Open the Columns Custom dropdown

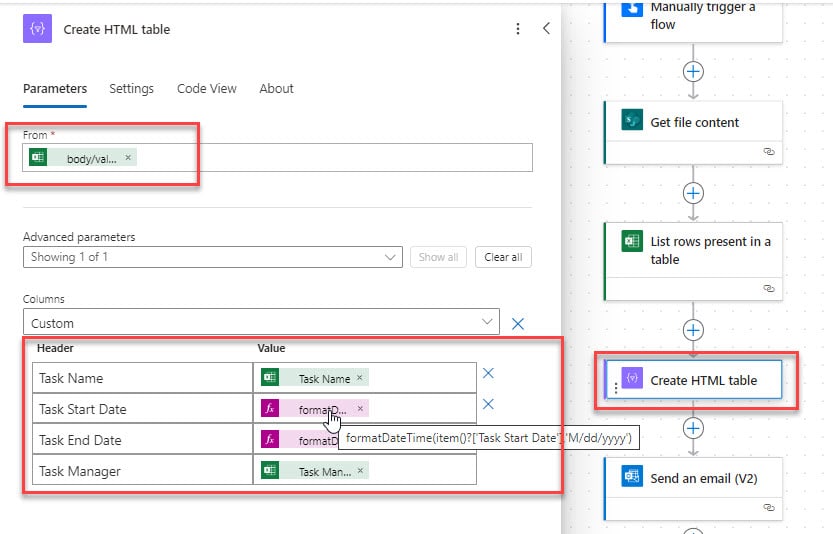pos(261,323)
